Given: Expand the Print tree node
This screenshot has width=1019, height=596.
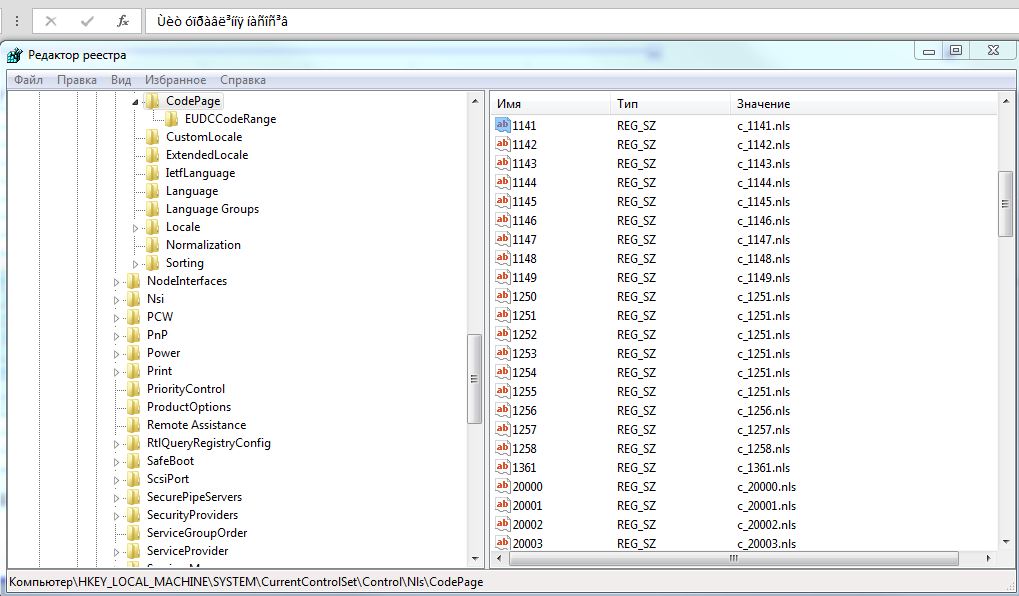Looking at the screenshot, I should click(117, 372).
